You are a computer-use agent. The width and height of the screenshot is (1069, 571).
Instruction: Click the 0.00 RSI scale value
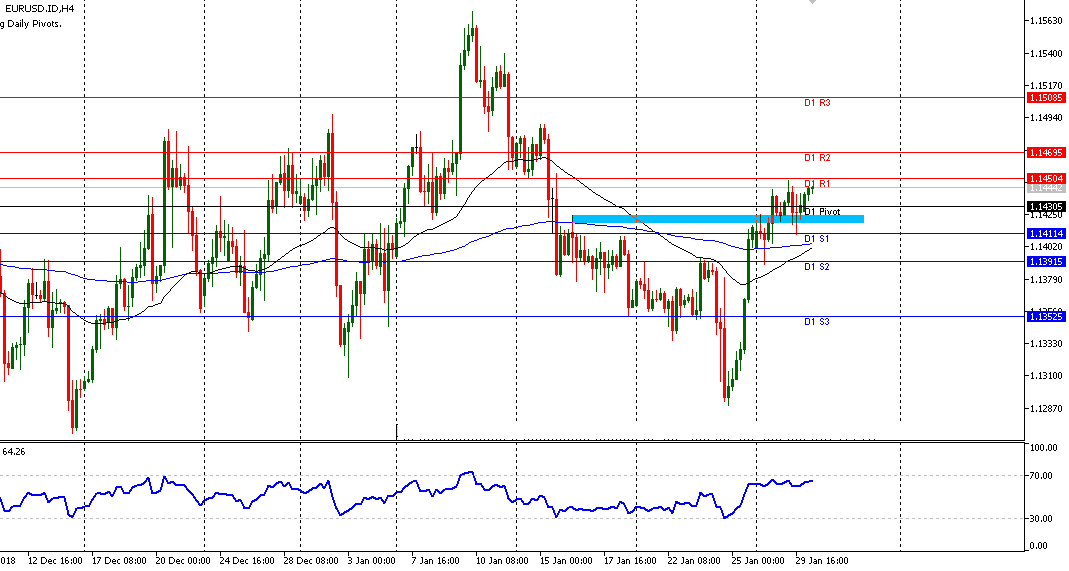pyautogui.click(x=1040, y=546)
